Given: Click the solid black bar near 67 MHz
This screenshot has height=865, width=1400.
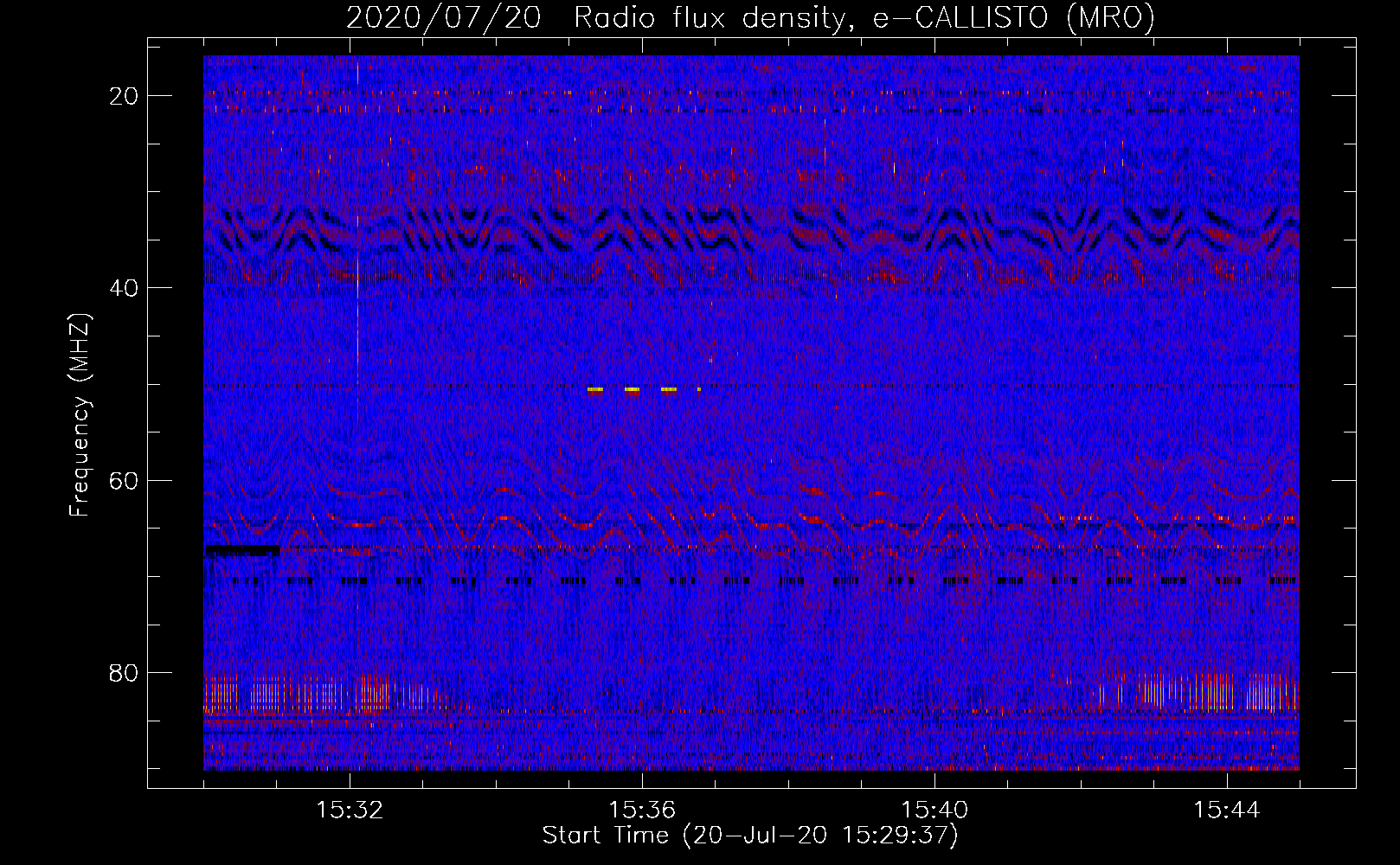Looking at the screenshot, I should coord(242,550).
